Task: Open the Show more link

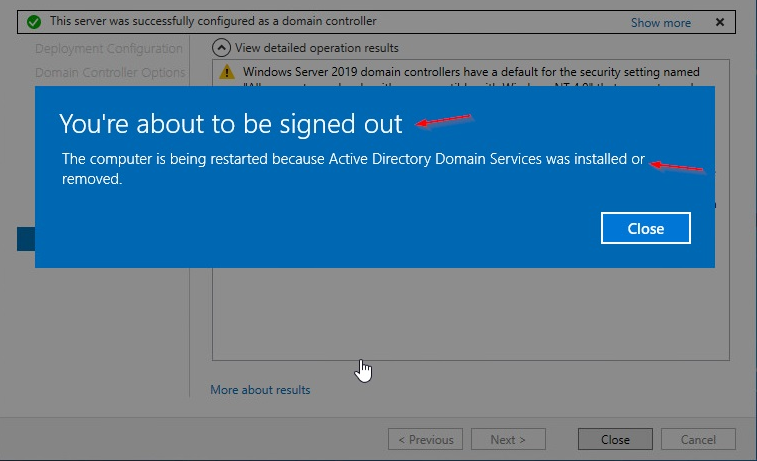Action: tap(660, 23)
